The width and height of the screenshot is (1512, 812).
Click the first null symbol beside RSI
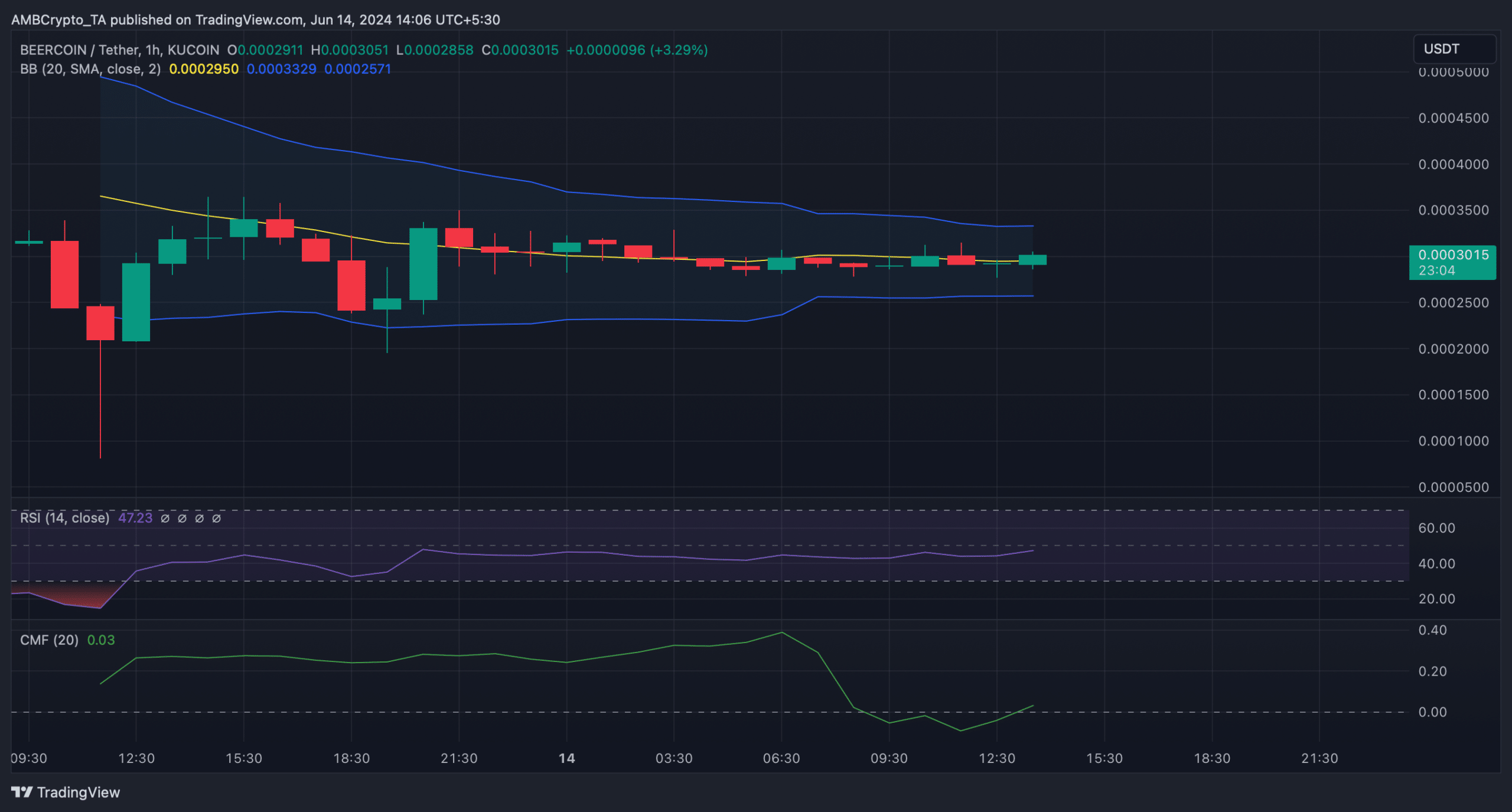(165, 518)
